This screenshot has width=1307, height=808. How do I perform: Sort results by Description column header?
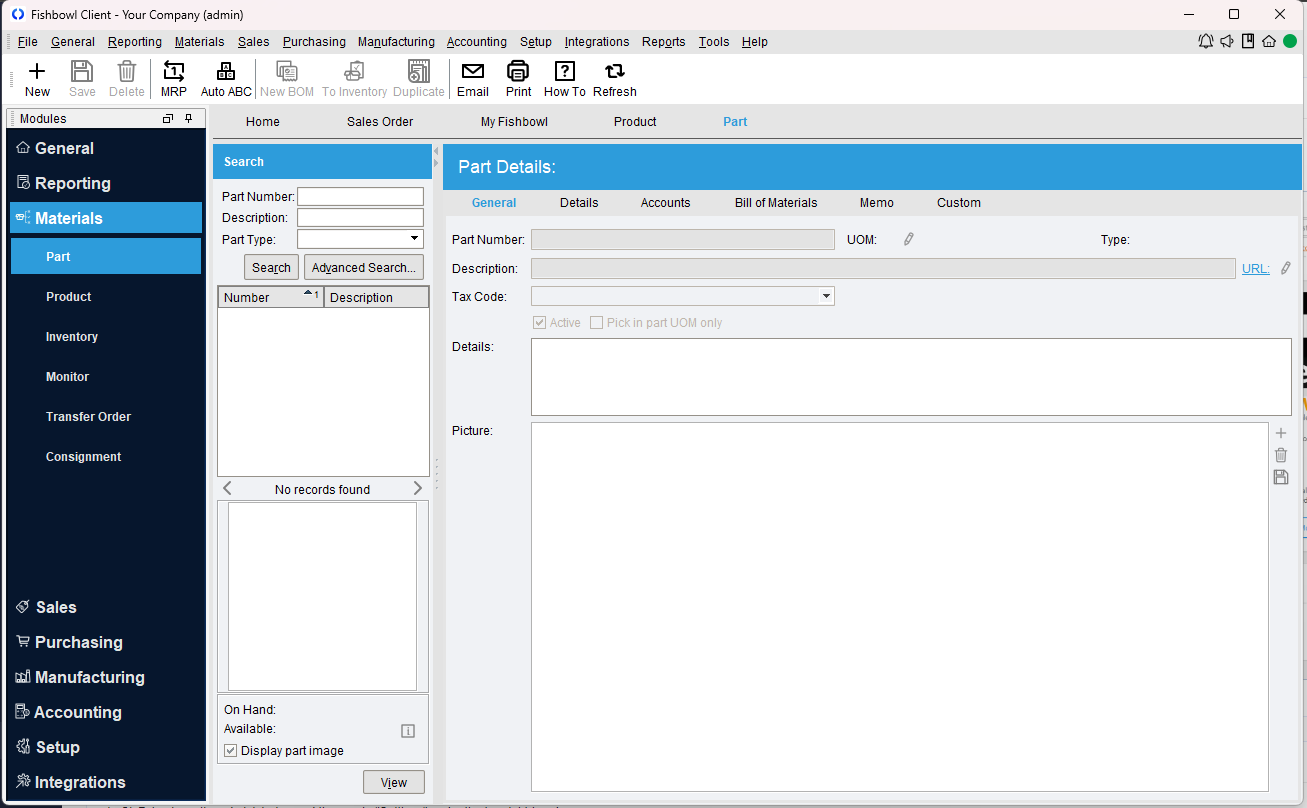(377, 297)
